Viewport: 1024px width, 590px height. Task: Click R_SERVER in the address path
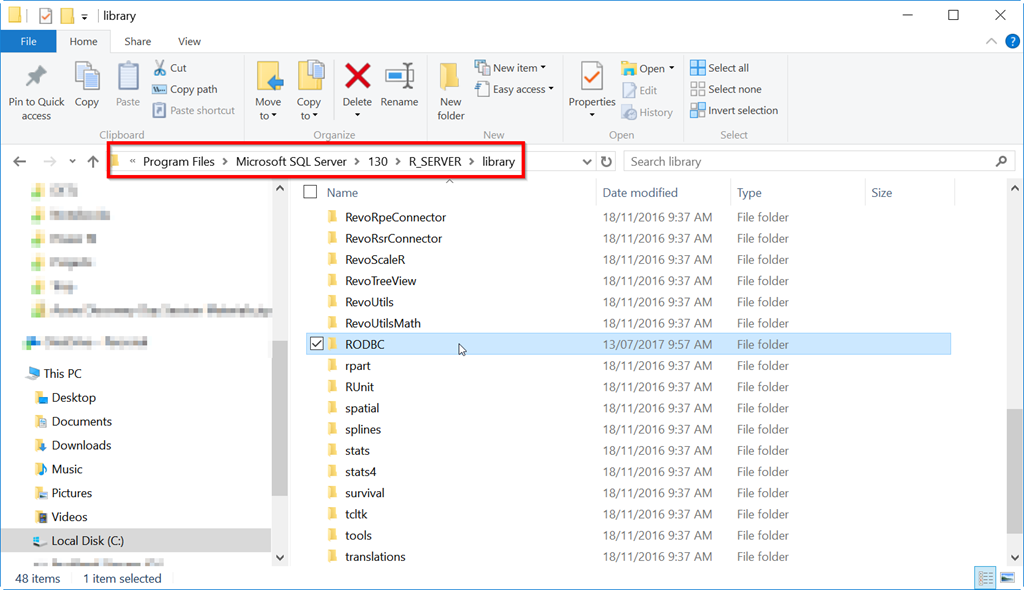click(435, 161)
